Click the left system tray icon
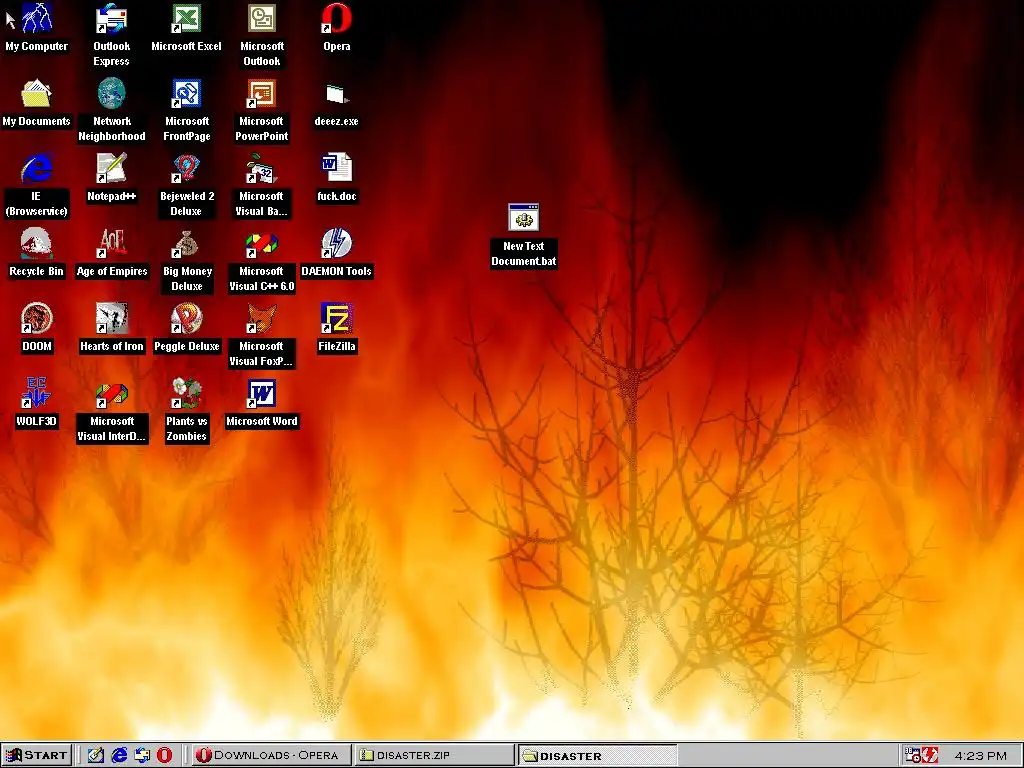Screen dimensions: 1024x768 coord(912,755)
